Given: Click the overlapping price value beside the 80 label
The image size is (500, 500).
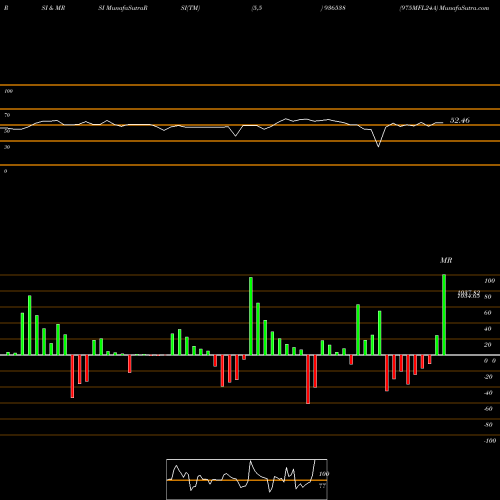Looking at the screenshot, I should (469, 294).
